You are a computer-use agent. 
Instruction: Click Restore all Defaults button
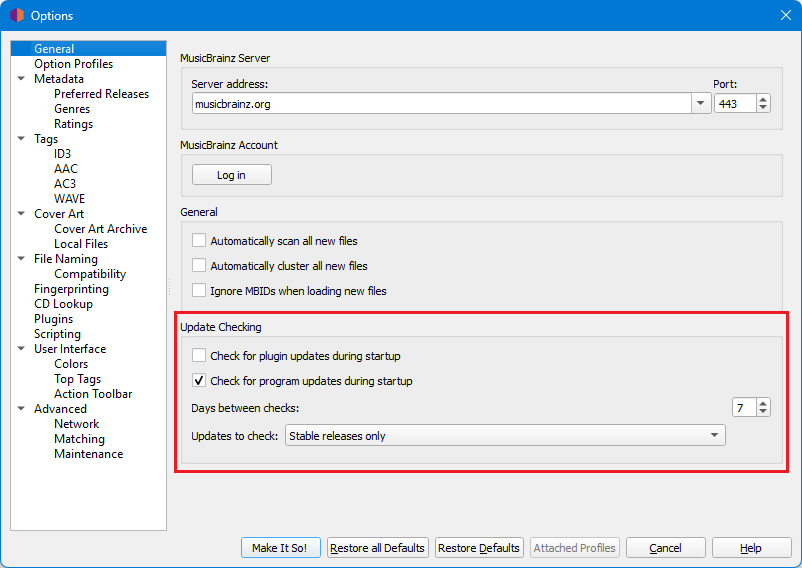click(377, 548)
